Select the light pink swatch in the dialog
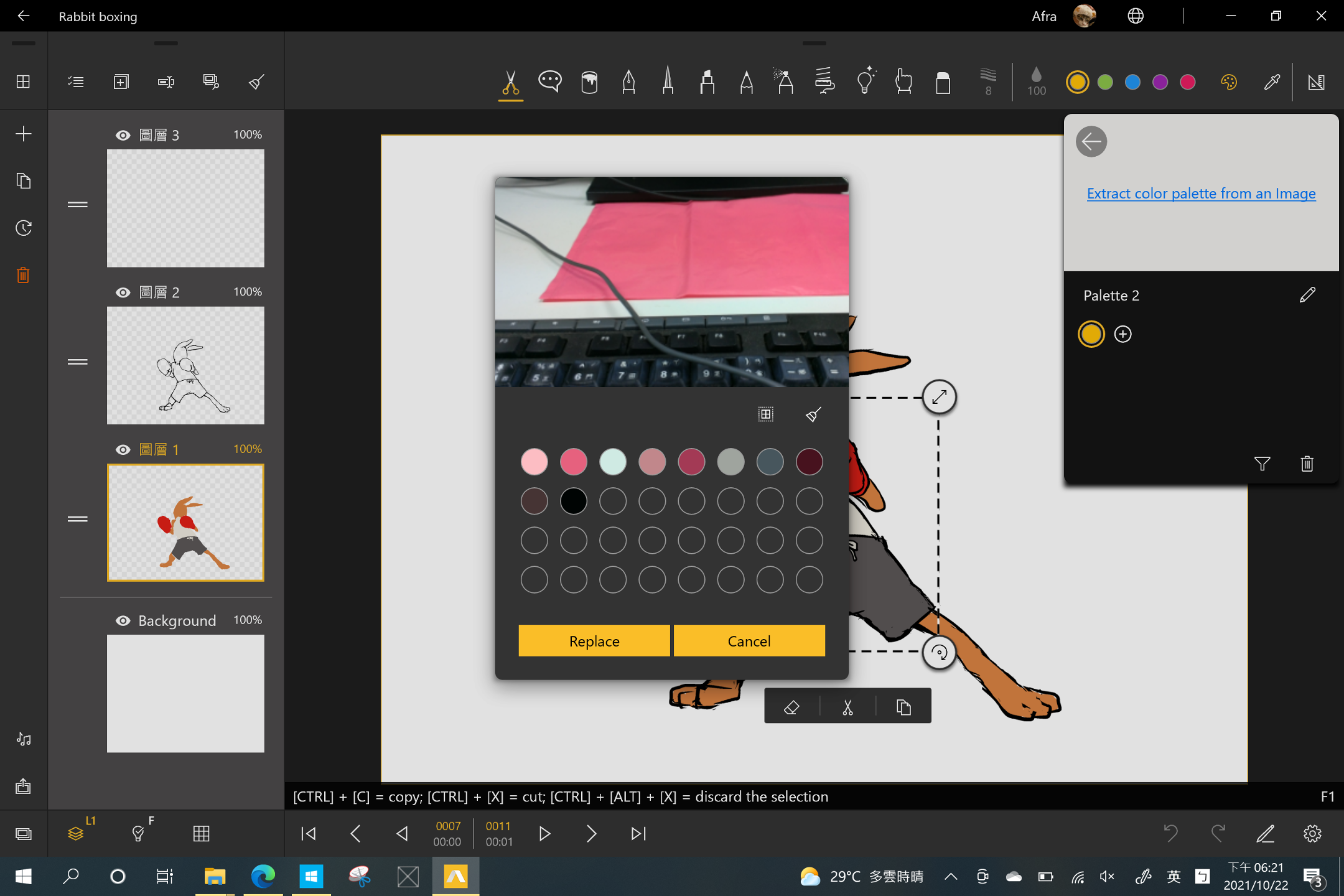1344x896 pixels. 534,462
